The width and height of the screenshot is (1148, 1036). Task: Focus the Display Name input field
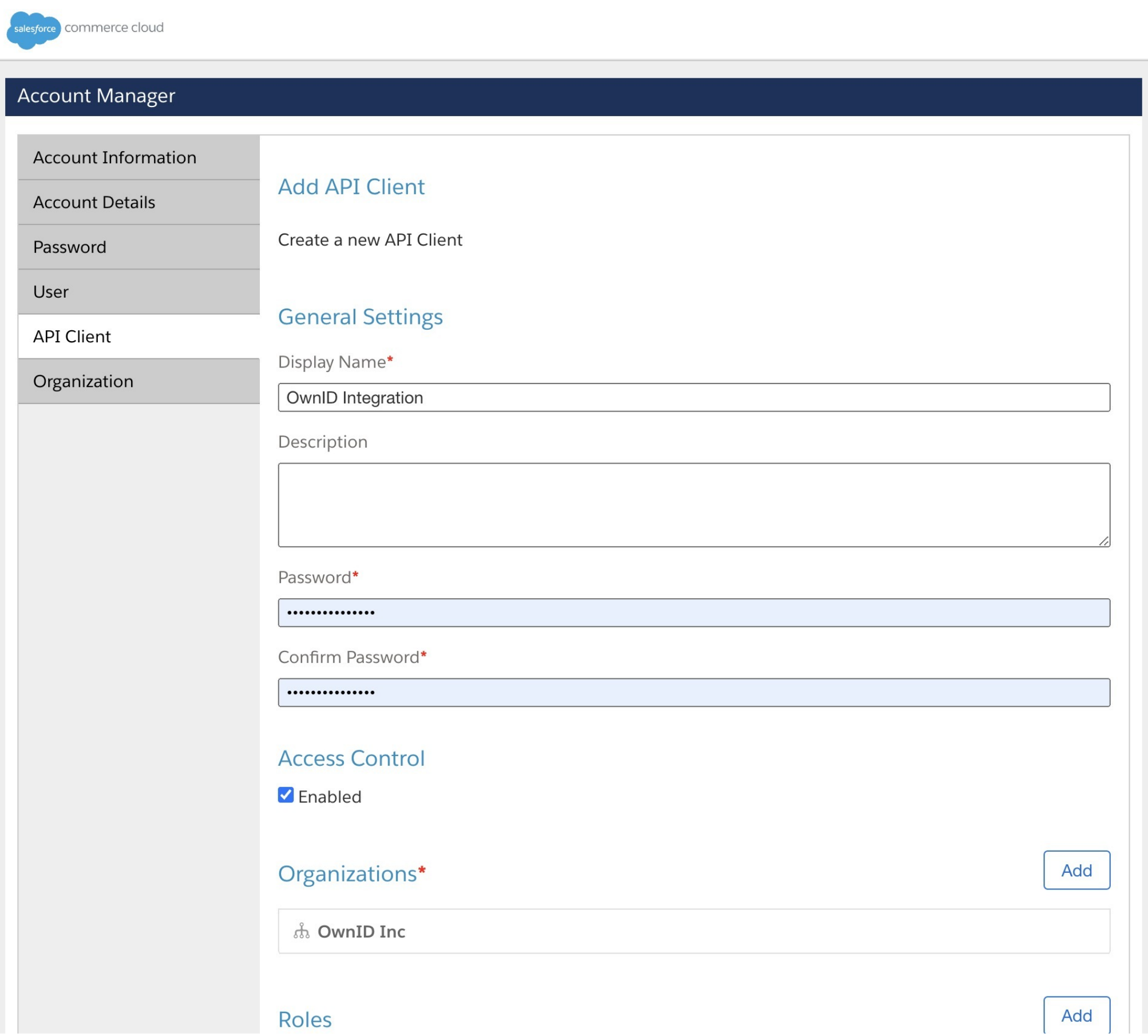tap(692, 397)
